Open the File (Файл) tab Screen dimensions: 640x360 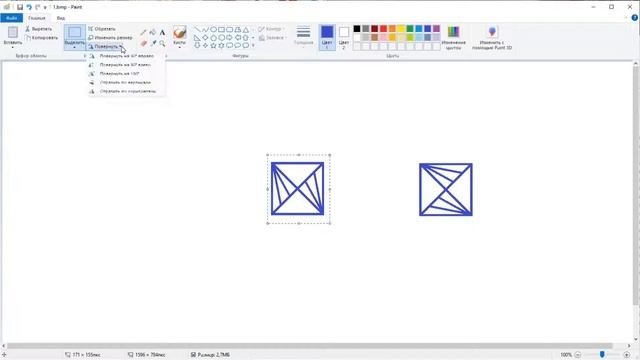point(11,18)
